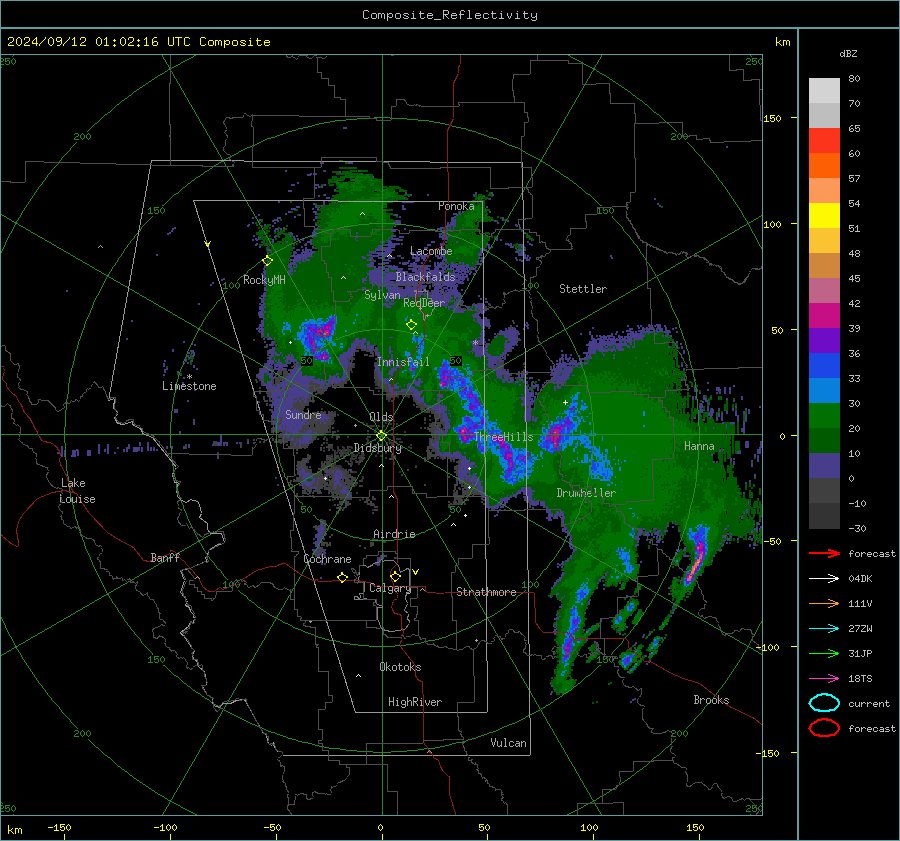The width and height of the screenshot is (900, 841).
Task: Click the yellow diamond marker at the radar center
Action: (381, 436)
